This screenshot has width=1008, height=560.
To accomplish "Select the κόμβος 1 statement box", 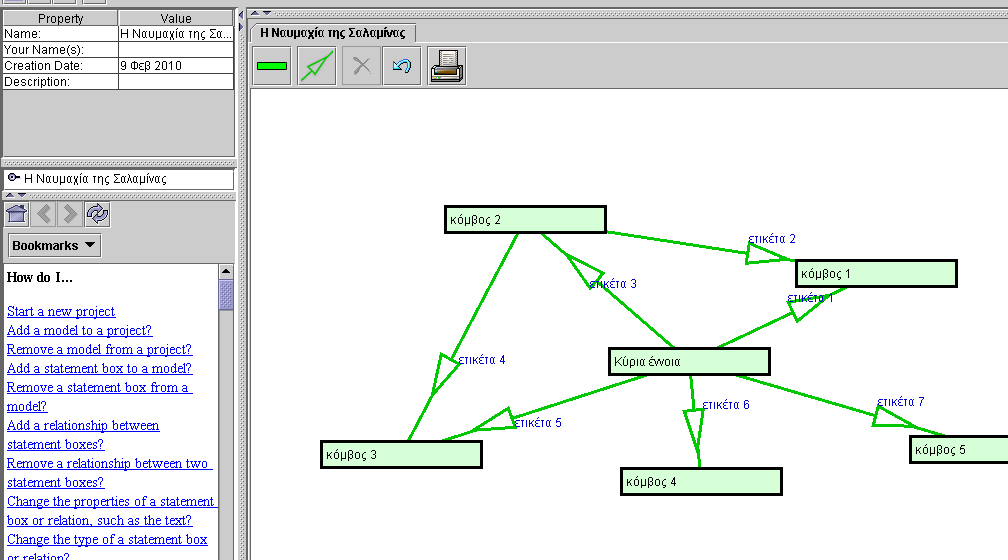I will (x=876, y=273).
